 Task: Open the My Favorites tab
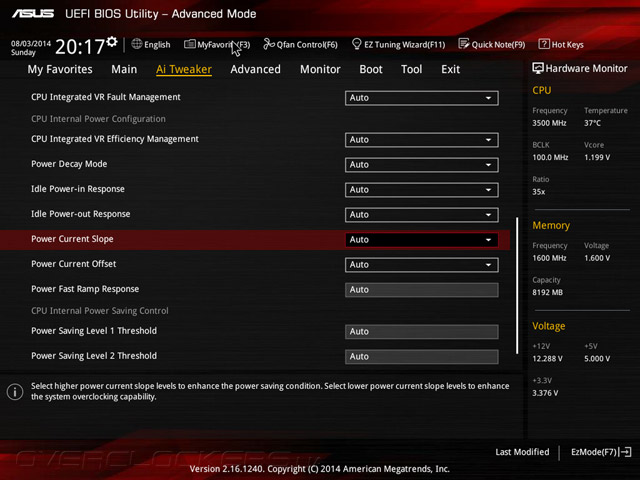point(60,69)
